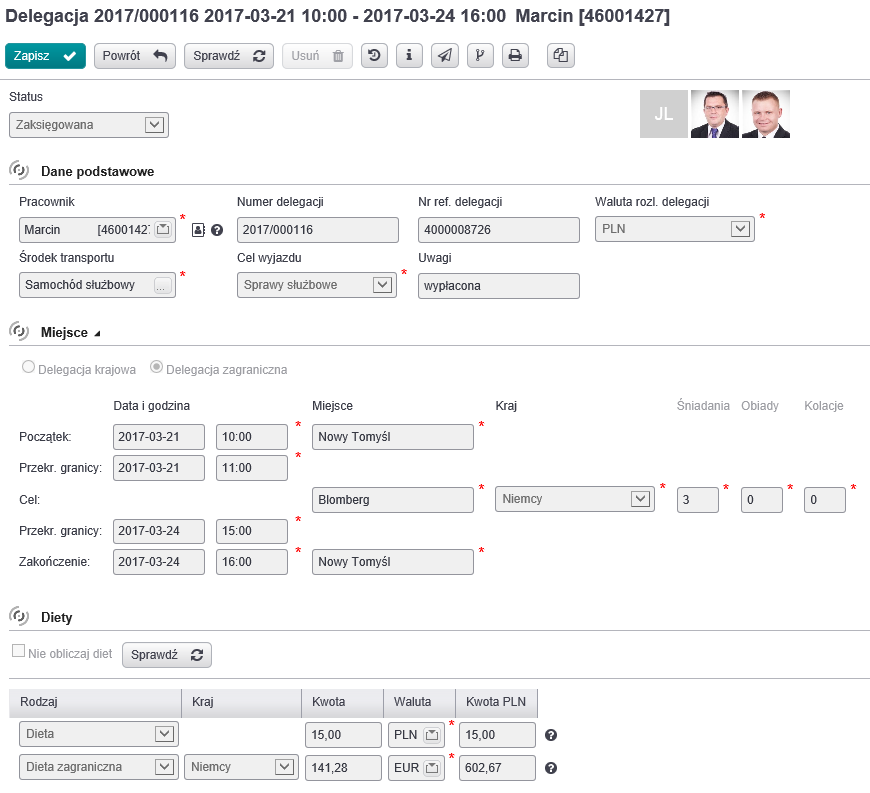Click the information icon in the toolbar
Viewport: 870px width, 793px height.
[x=409, y=56]
